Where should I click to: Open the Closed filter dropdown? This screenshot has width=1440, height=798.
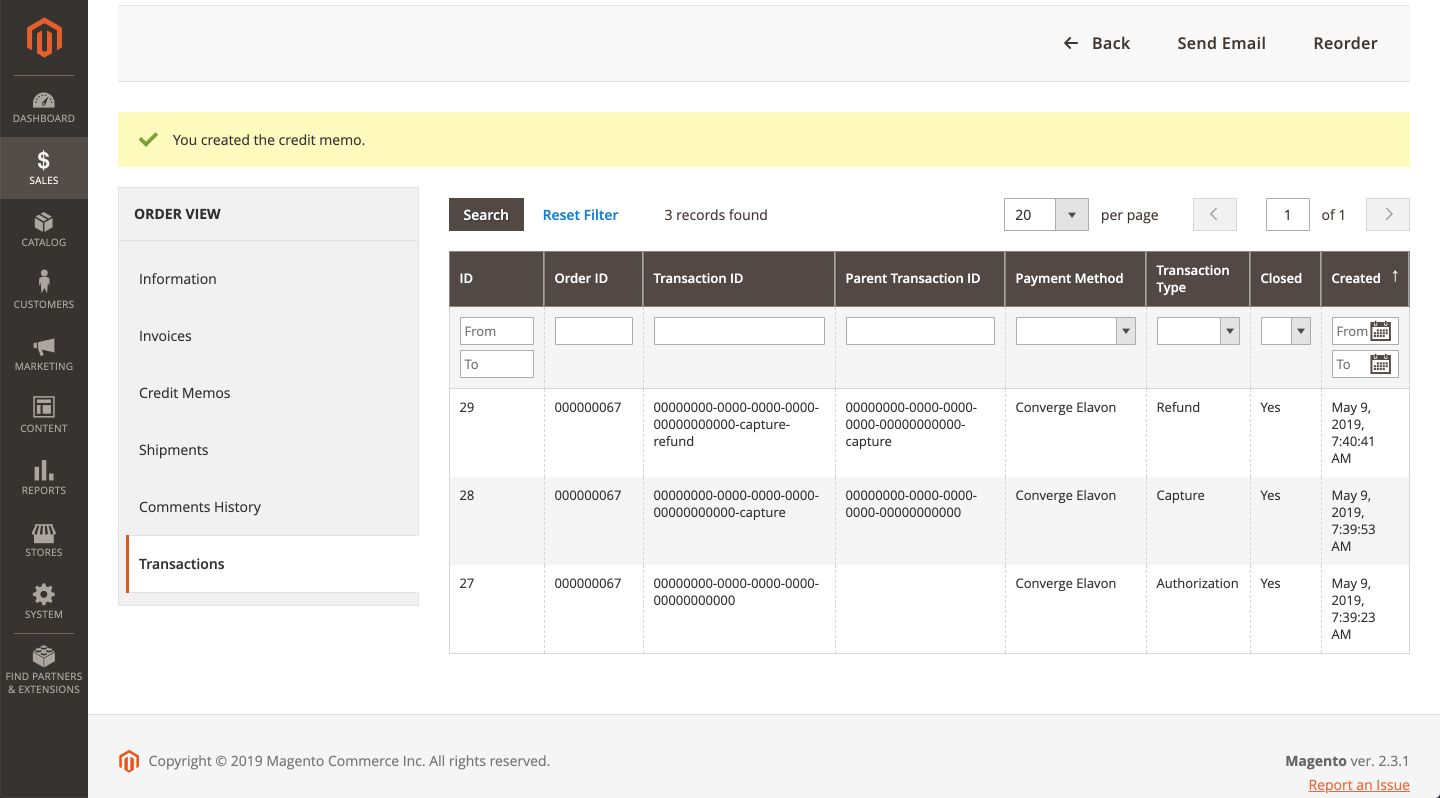(x=1286, y=331)
